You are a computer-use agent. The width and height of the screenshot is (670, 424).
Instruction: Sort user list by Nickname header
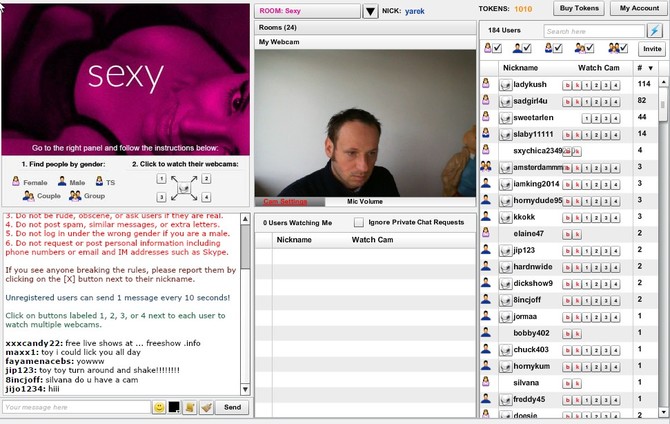click(x=520, y=68)
